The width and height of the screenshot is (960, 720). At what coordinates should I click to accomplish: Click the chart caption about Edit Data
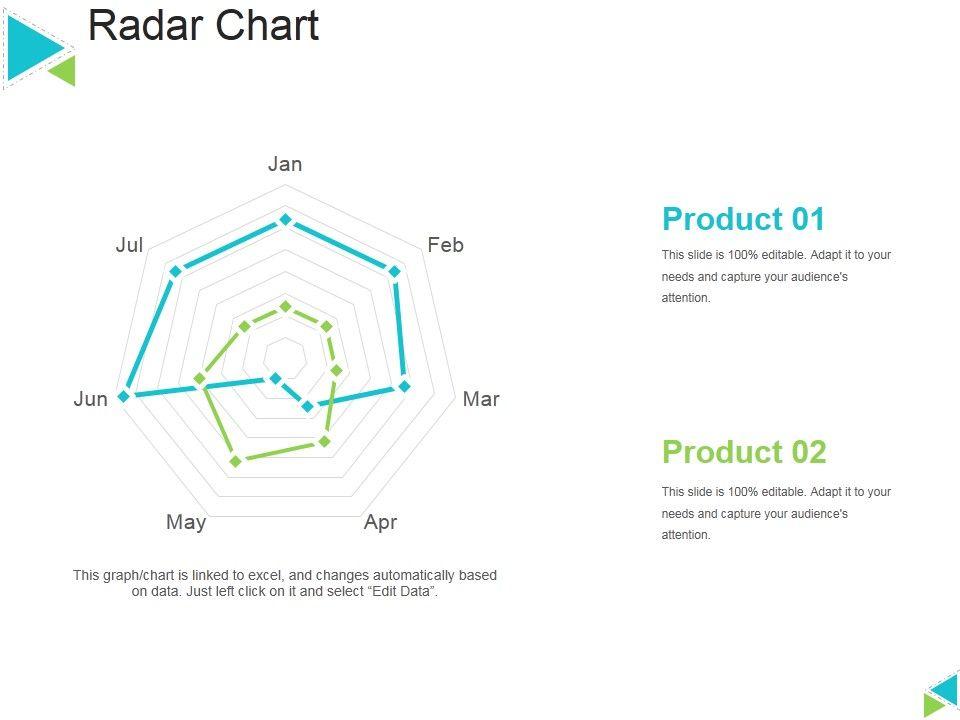point(285,583)
